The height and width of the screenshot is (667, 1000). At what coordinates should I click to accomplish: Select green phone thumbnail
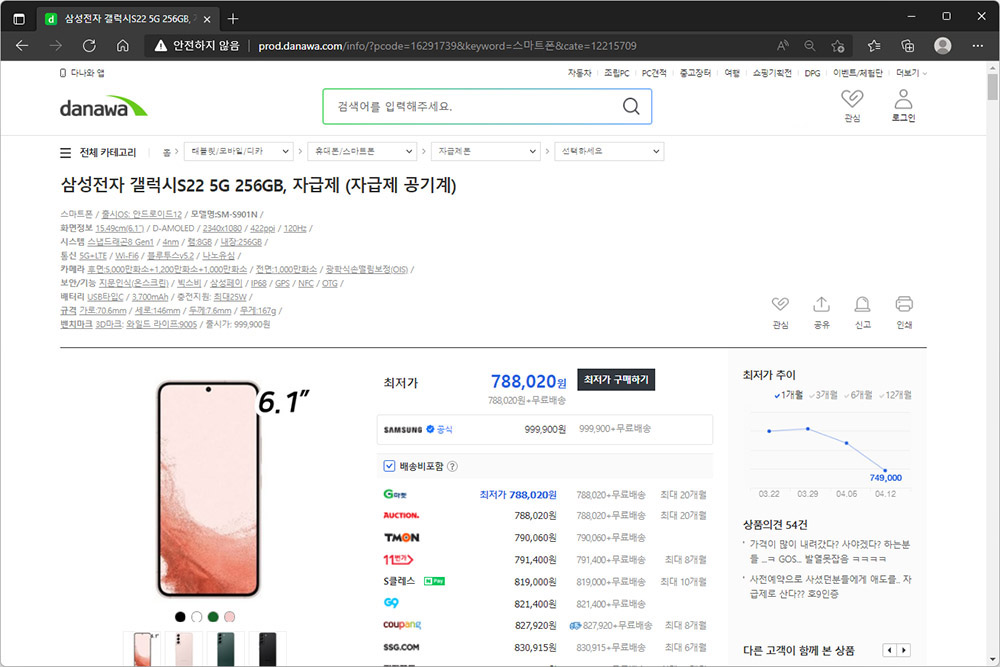(x=226, y=649)
